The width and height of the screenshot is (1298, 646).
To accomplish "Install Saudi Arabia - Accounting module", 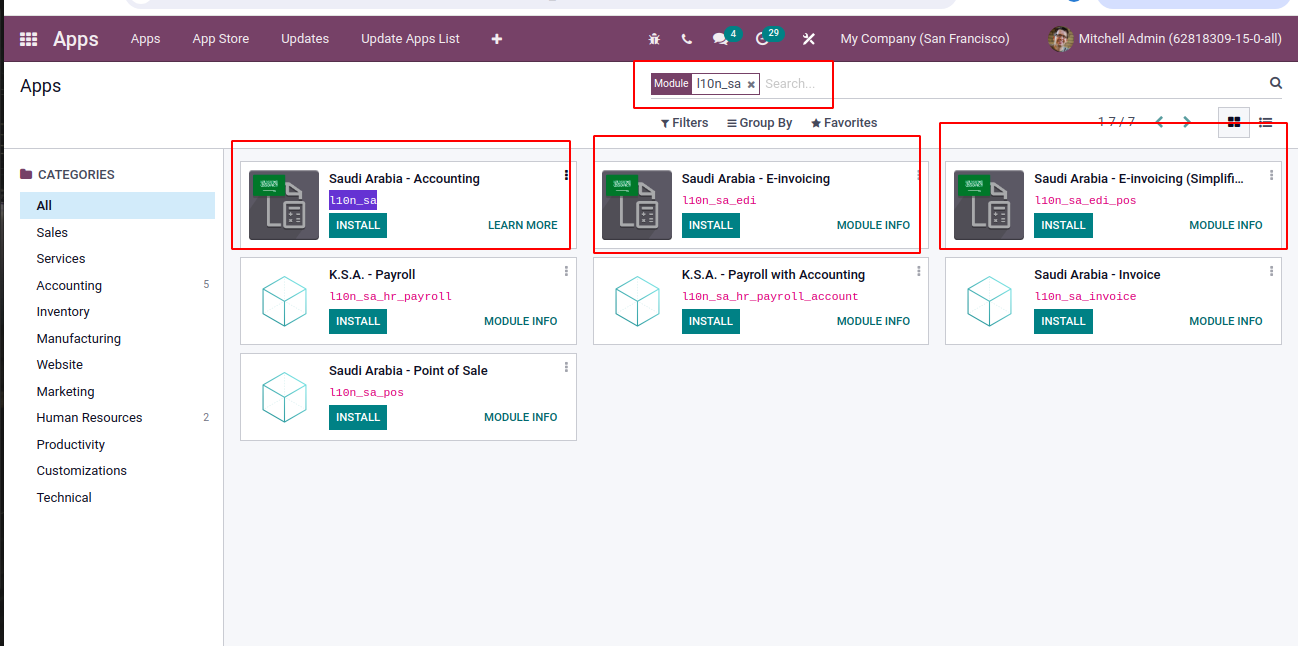I will (x=358, y=225).
